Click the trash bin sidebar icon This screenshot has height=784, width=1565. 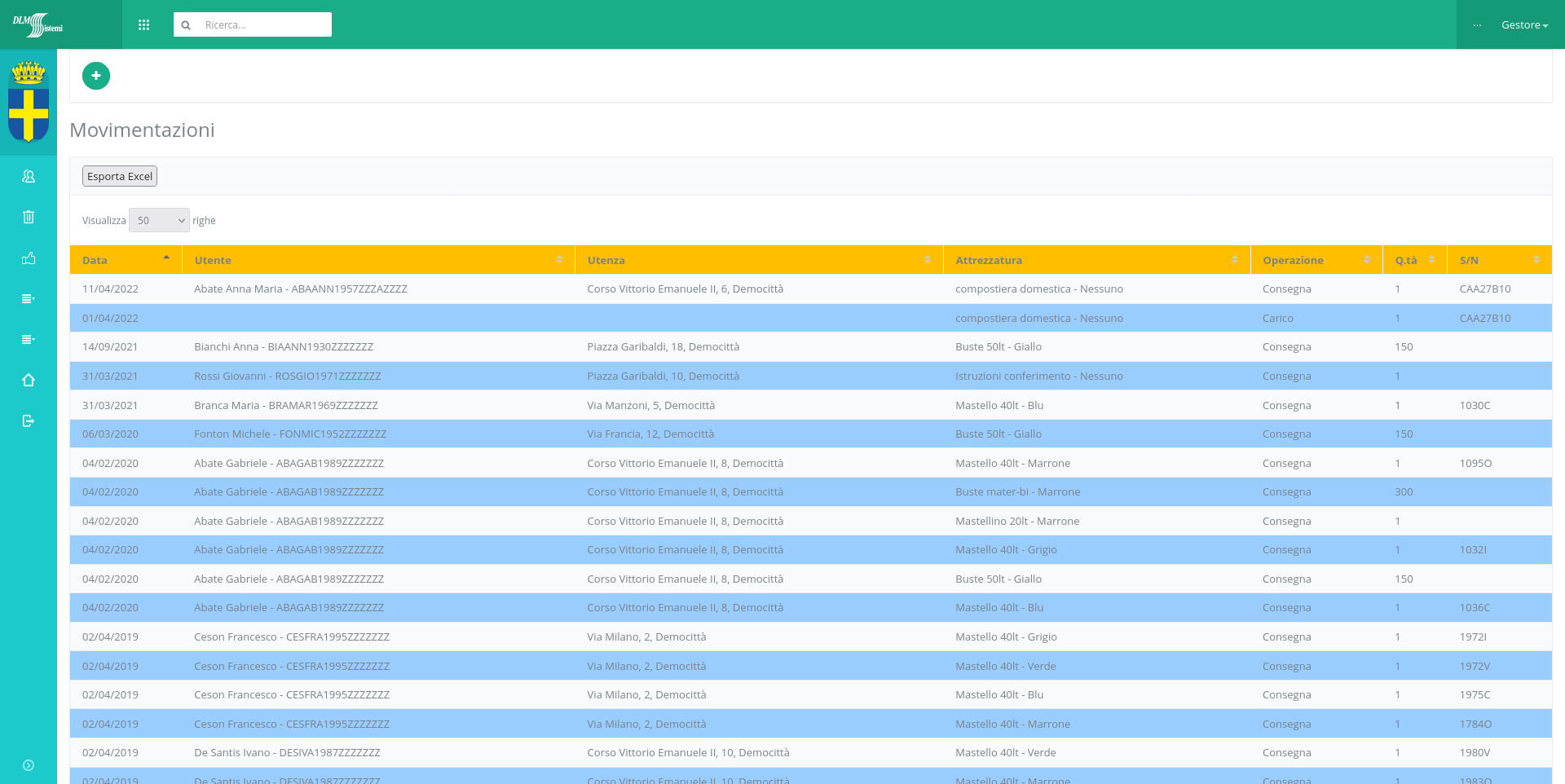click(29, 217)
